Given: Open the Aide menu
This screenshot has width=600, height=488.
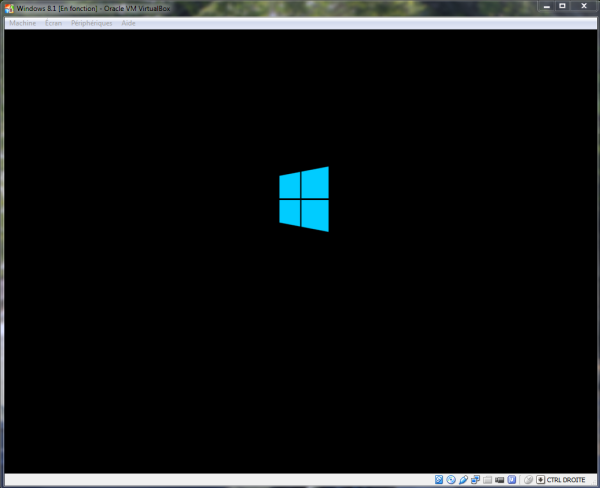Looking at the screenshot, I should click(x=128, y=23).
